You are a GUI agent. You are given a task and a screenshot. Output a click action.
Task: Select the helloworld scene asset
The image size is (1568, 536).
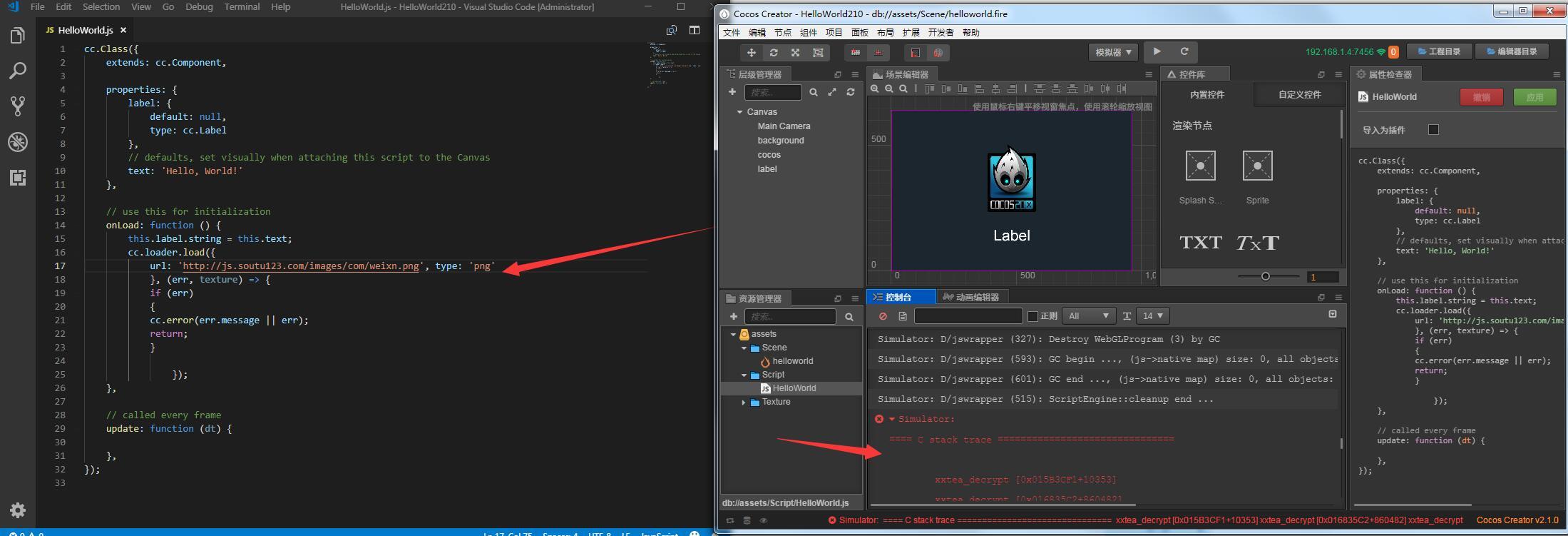click(792, 361)
